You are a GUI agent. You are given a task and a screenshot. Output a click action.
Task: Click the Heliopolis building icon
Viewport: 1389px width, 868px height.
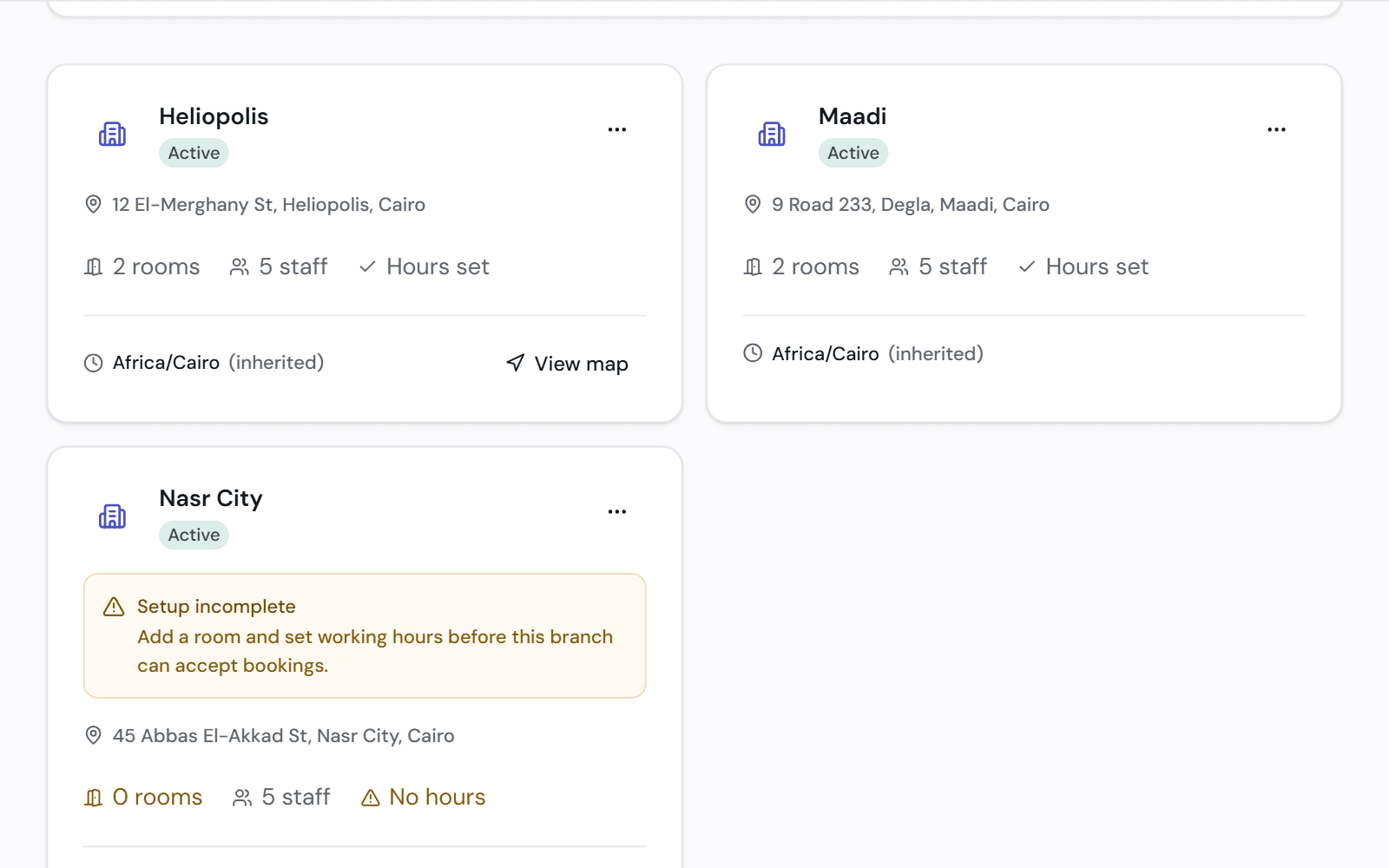pos(112,134)
